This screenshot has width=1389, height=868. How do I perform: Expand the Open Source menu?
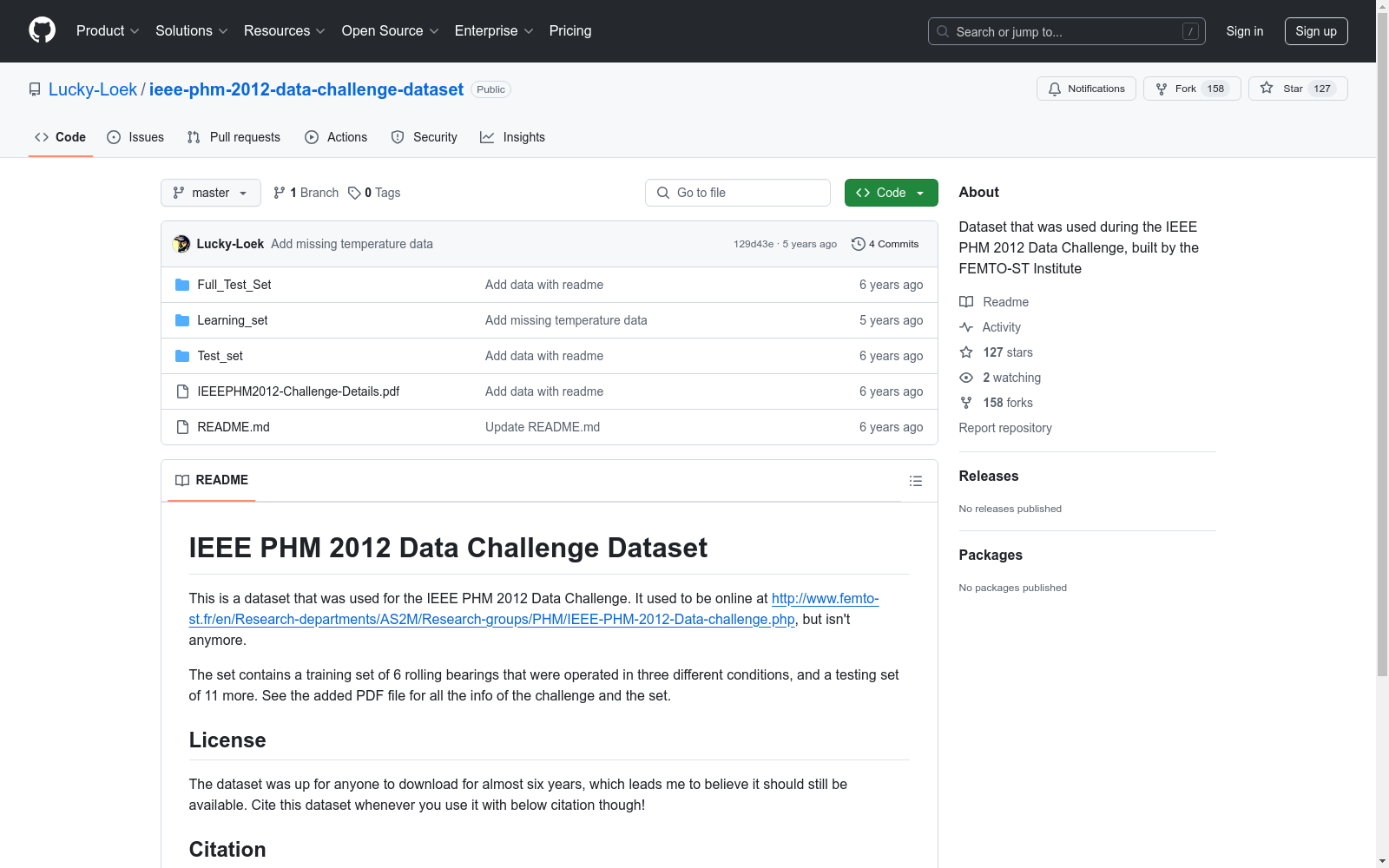click(x=391, y=30)
